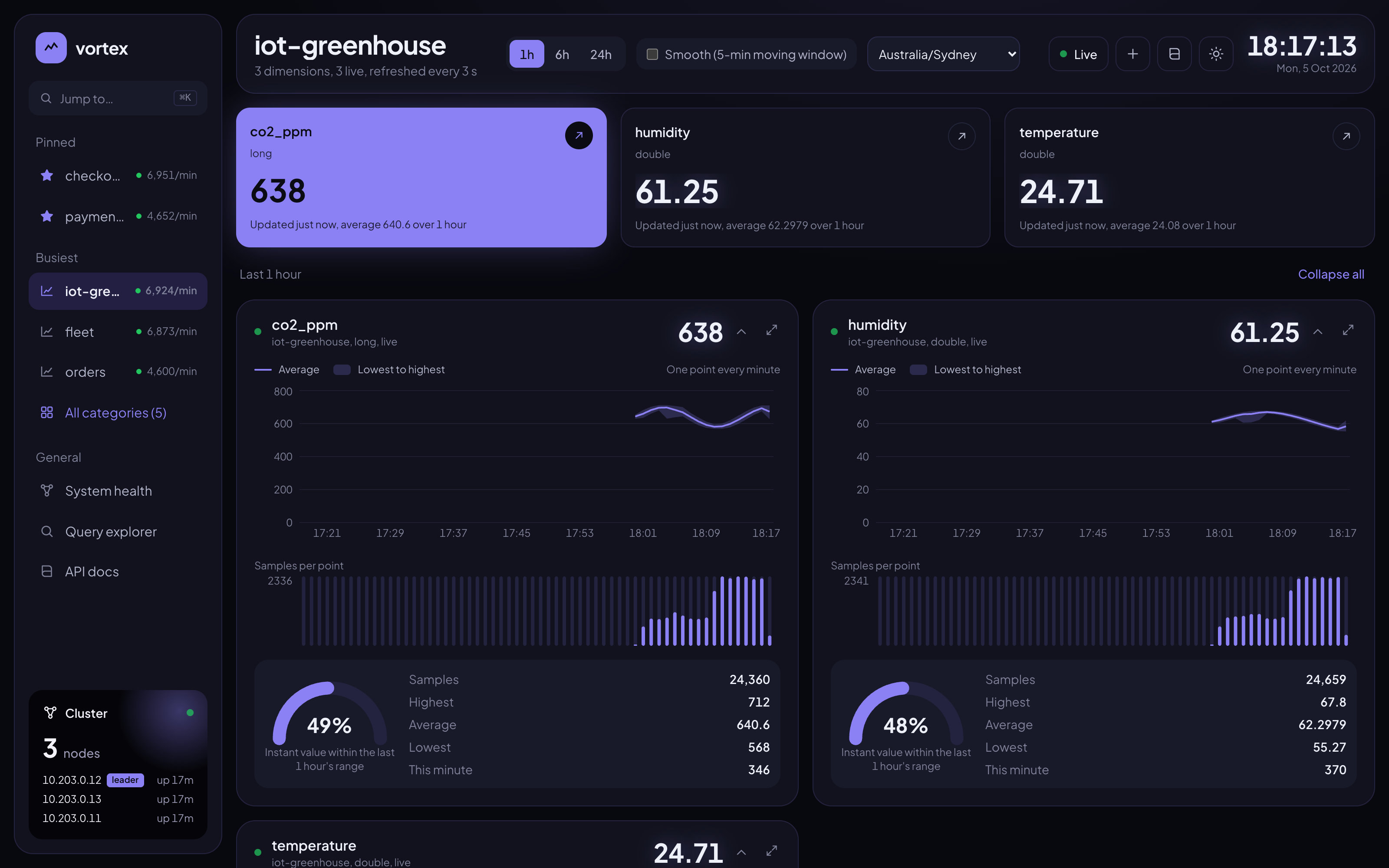Click the All categories grid icon
The width and height of the screenshot is (1389, 868).
[x=47, y=413]
